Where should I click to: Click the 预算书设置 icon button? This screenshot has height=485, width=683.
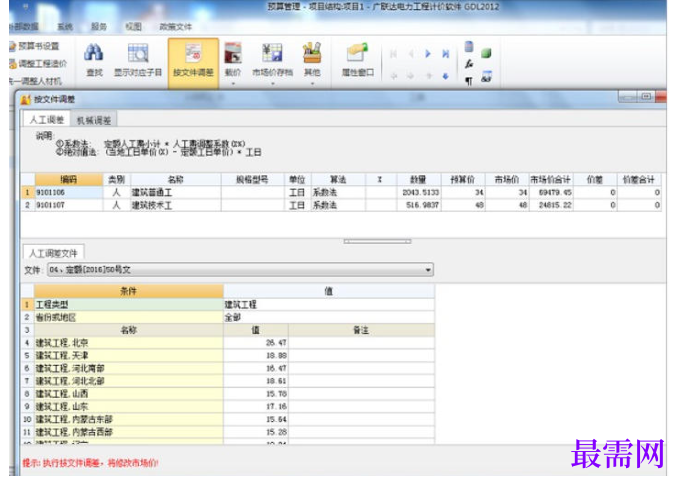coord(34,46)
